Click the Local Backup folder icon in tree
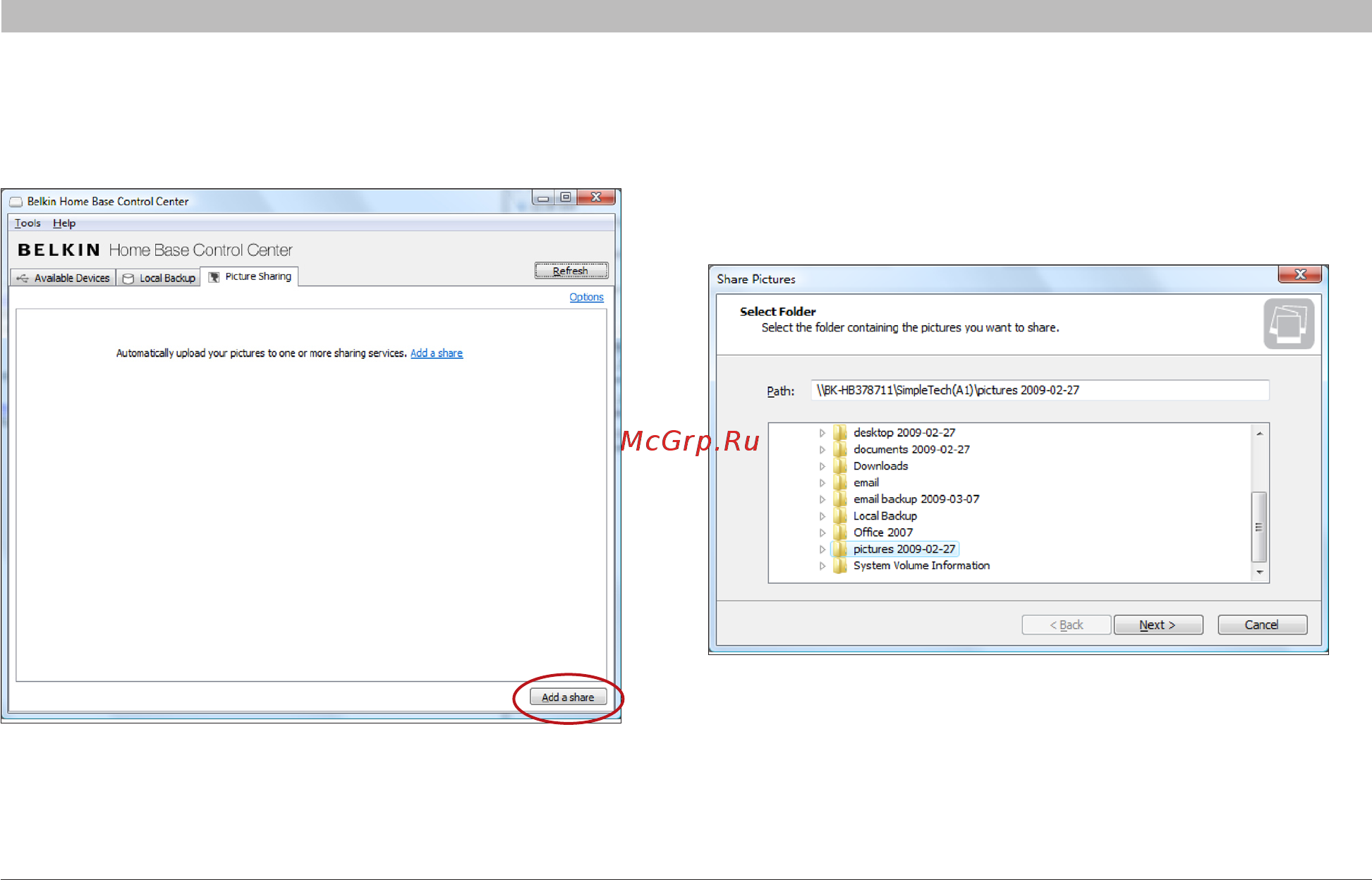1372x880 pixels. click(x=839, y=515)
